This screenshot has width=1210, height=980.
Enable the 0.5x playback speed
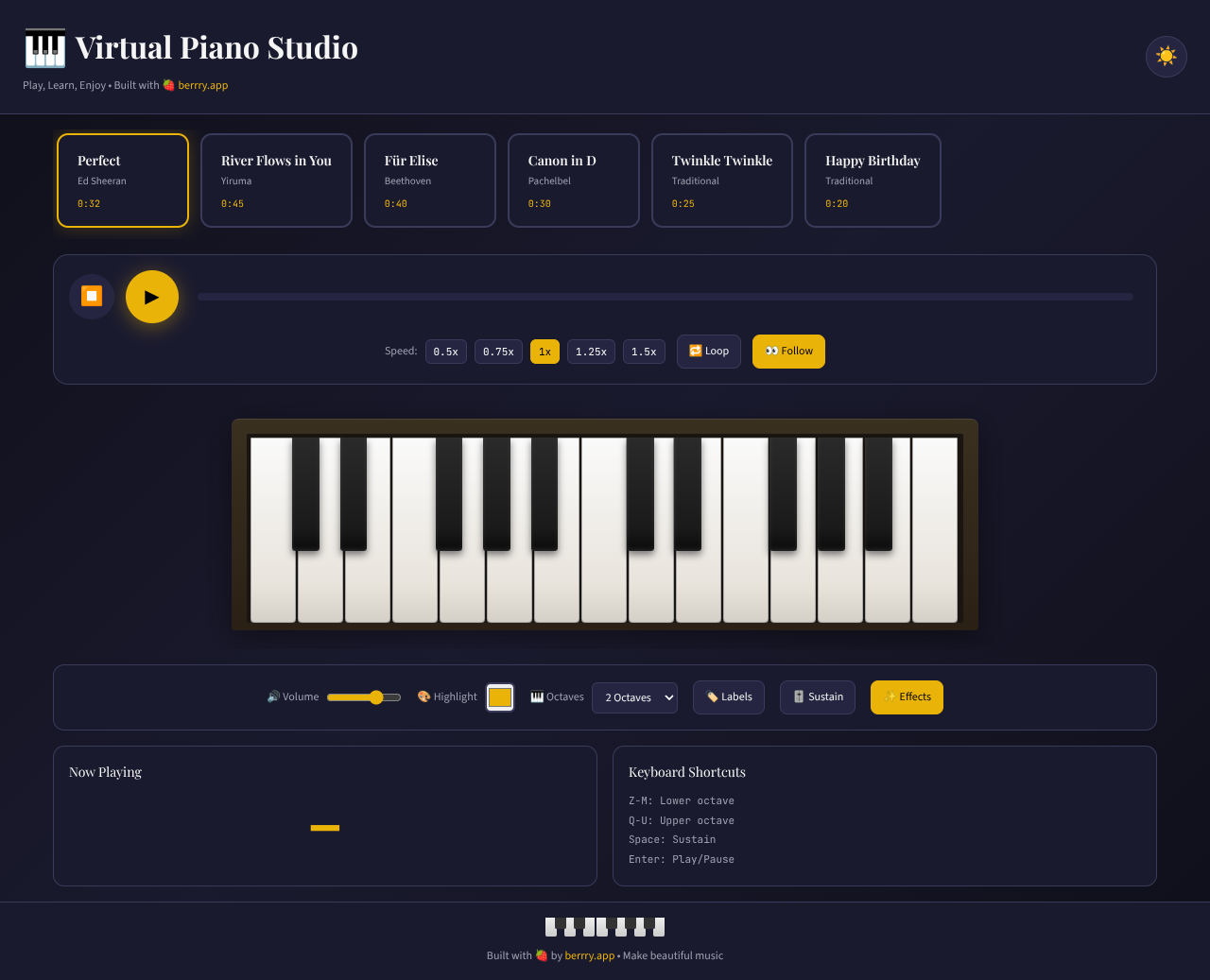point(445,351)
